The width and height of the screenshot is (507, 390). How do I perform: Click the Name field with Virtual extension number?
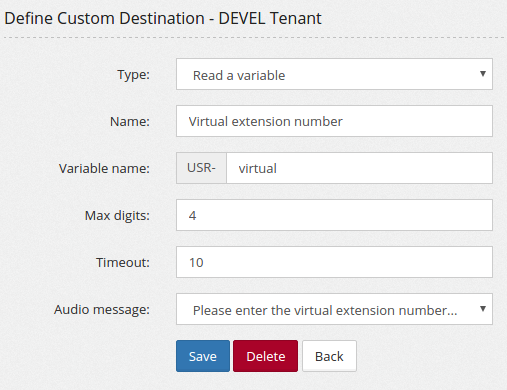[x=334, y=121]
